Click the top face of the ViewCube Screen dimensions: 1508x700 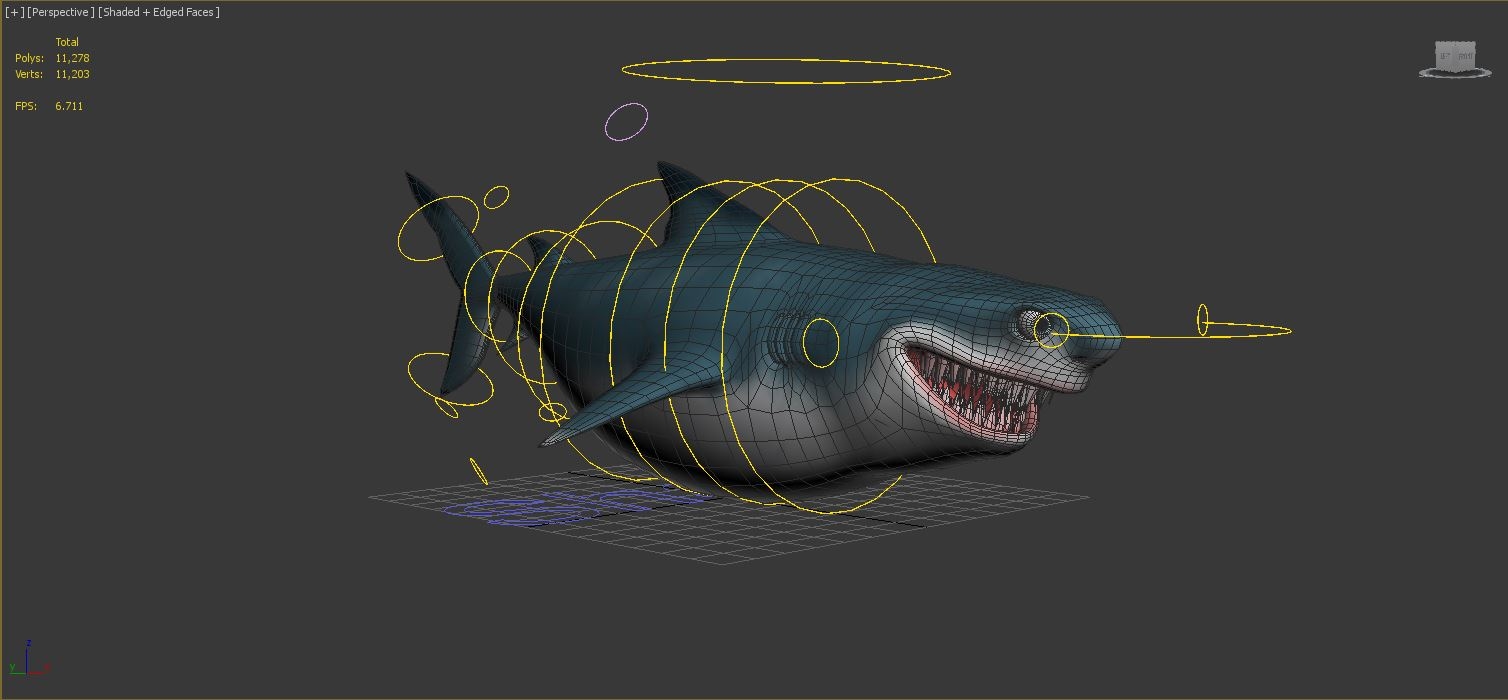pyautogui.click(x=1455, y=43)
